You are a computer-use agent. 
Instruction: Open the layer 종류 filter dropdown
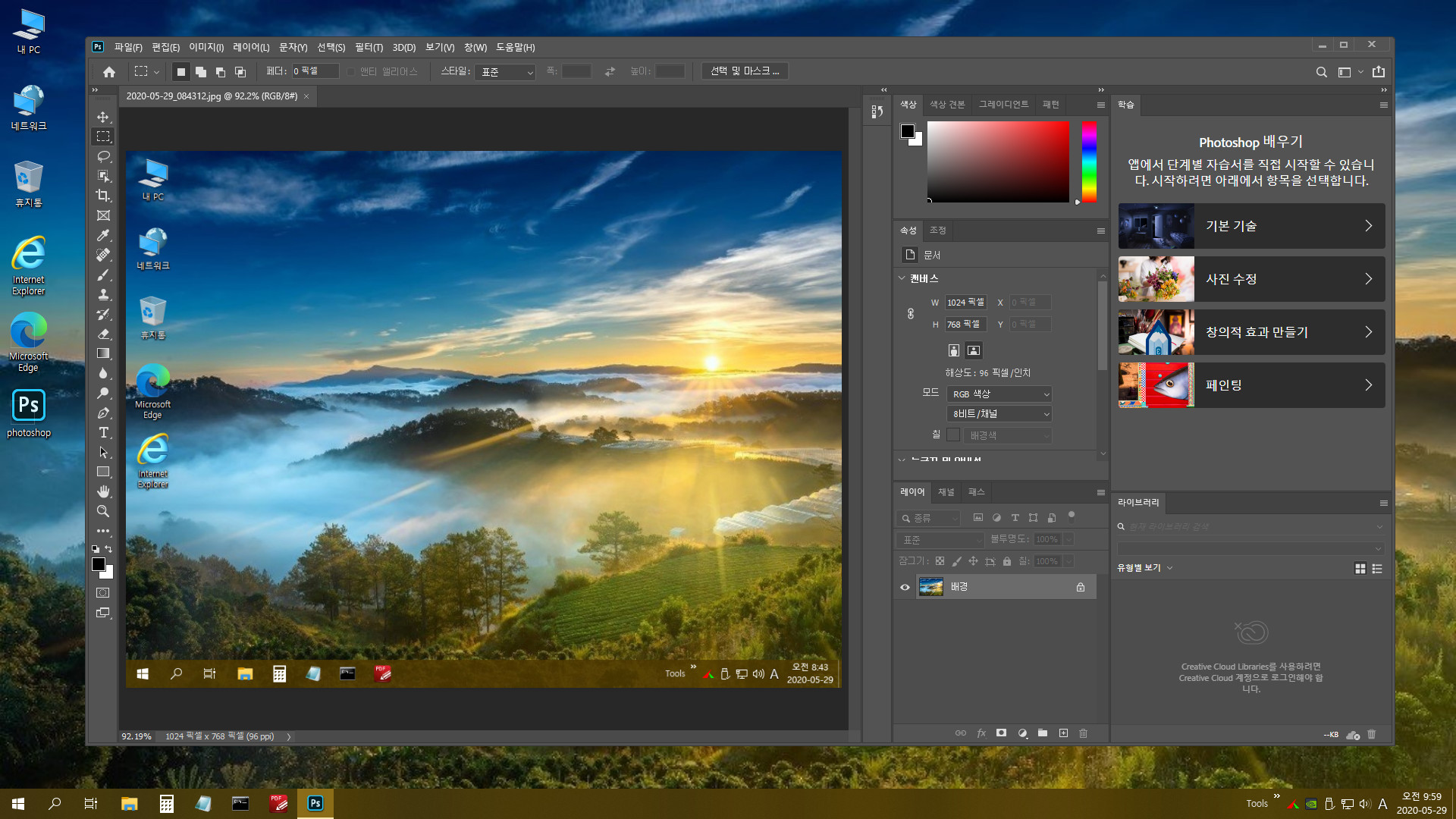pyautogui.click(x=928, y=518)
